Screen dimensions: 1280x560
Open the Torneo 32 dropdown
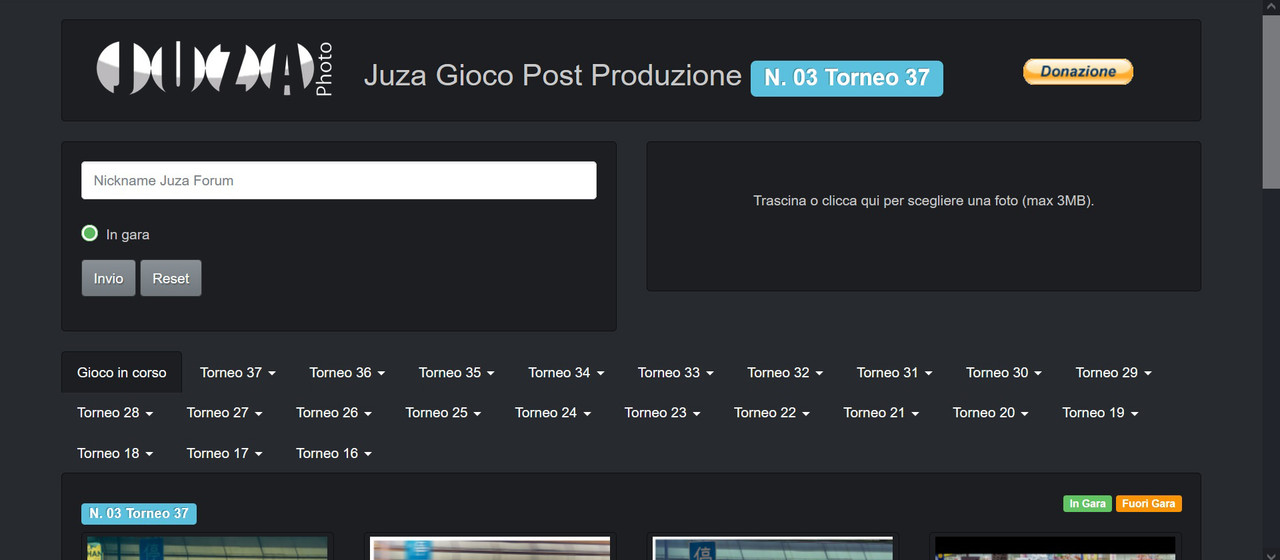(785, 372)
